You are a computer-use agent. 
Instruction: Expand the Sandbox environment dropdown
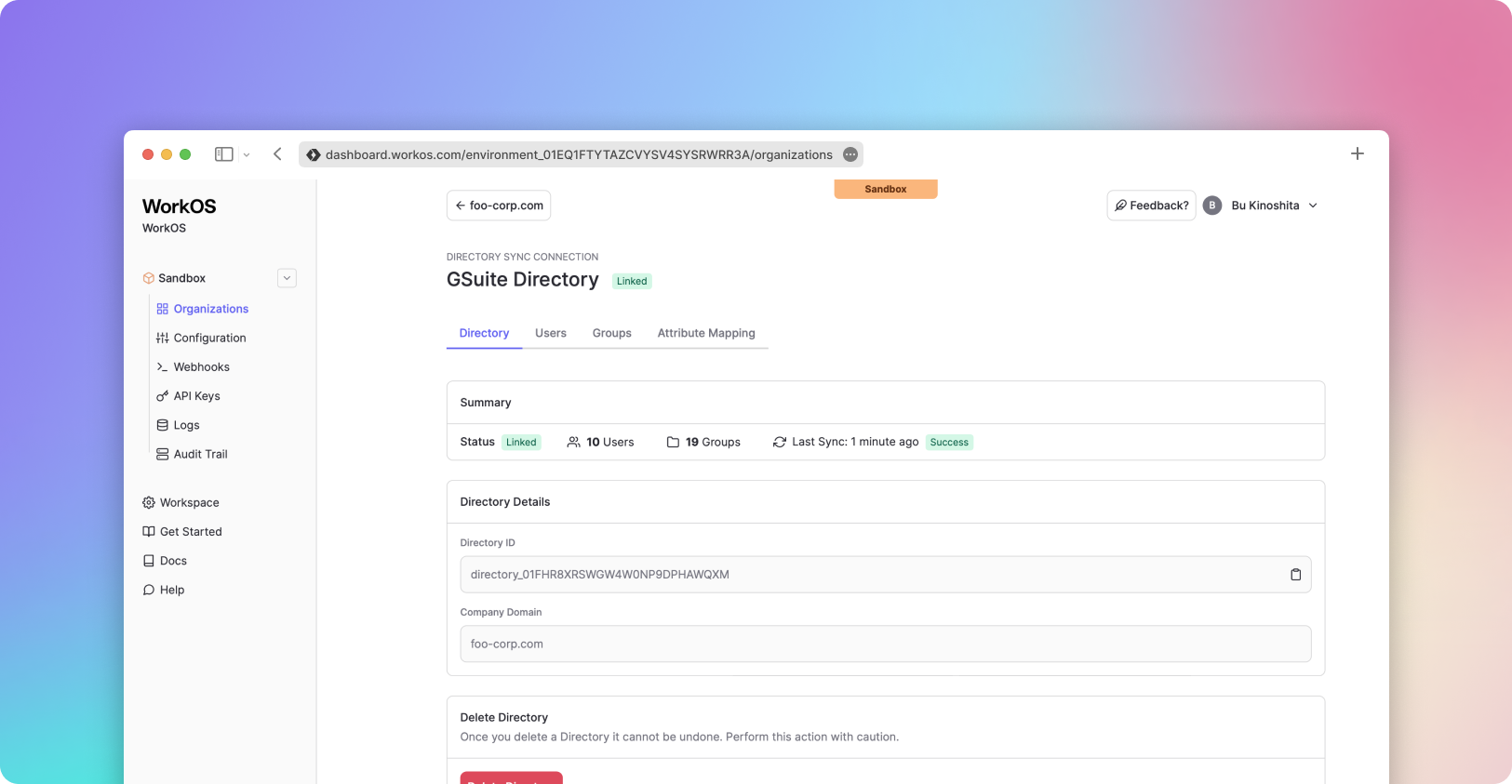pos(287,278)
